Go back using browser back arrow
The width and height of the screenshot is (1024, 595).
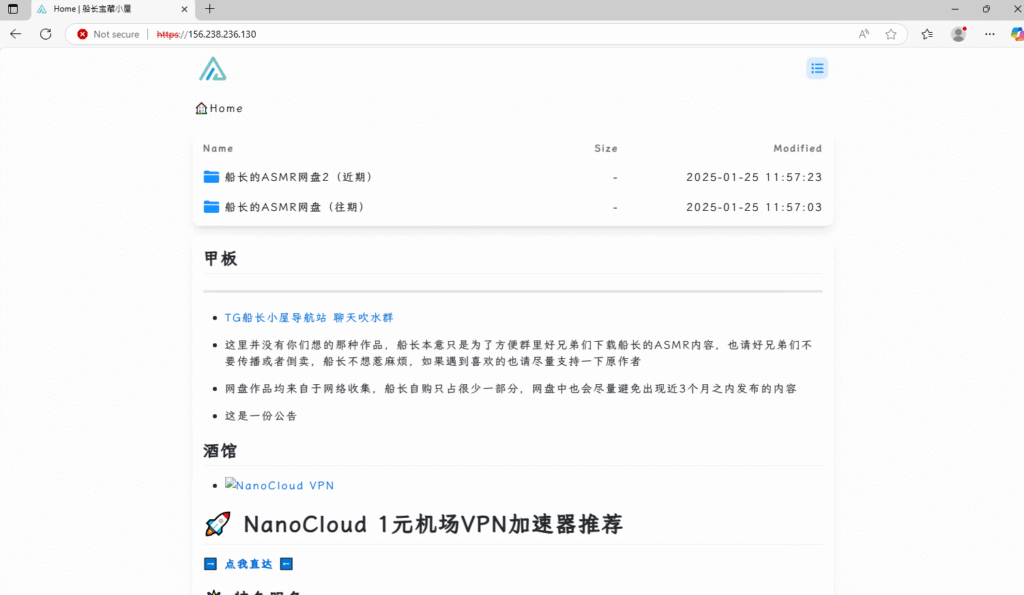point(16,34)
